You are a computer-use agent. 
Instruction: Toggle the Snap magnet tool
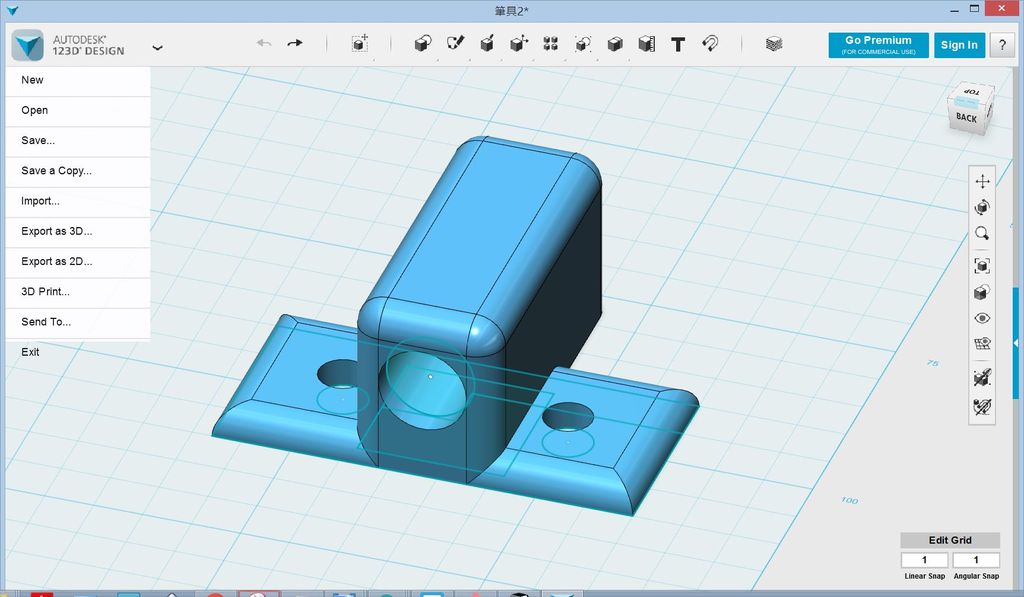click(710, 44)
